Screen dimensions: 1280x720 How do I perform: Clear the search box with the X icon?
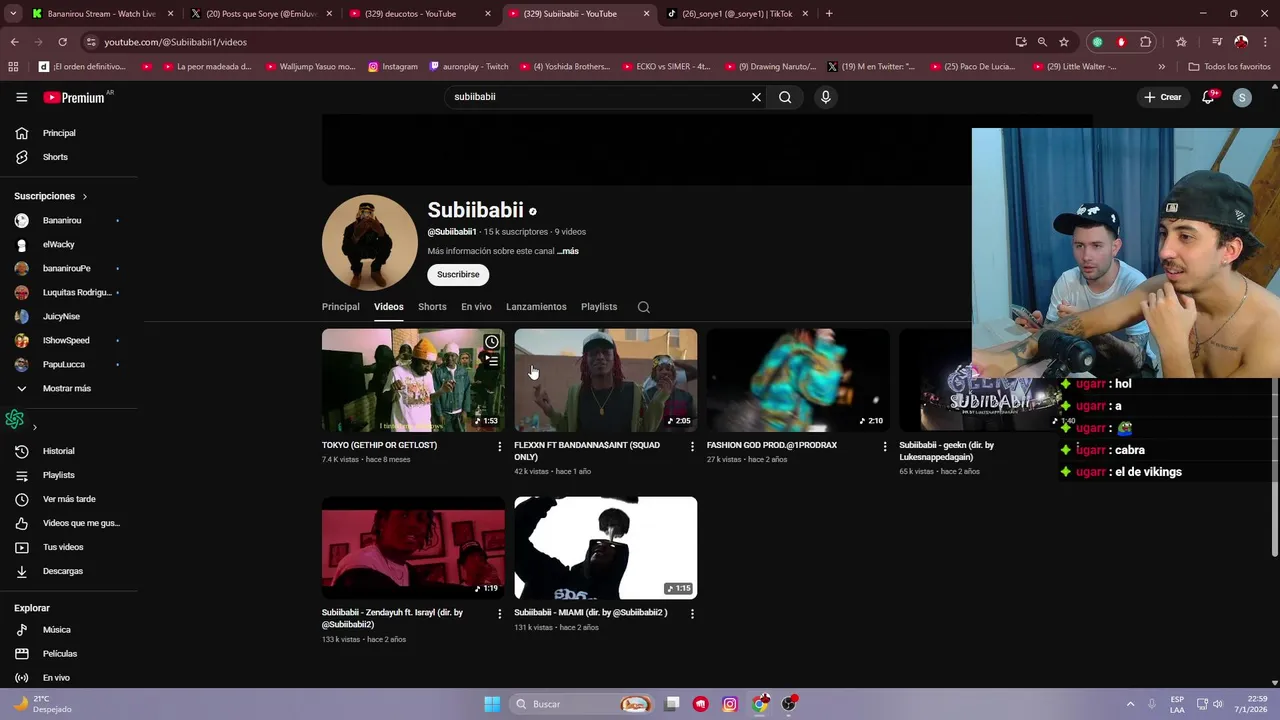click(x=756, y=97)
